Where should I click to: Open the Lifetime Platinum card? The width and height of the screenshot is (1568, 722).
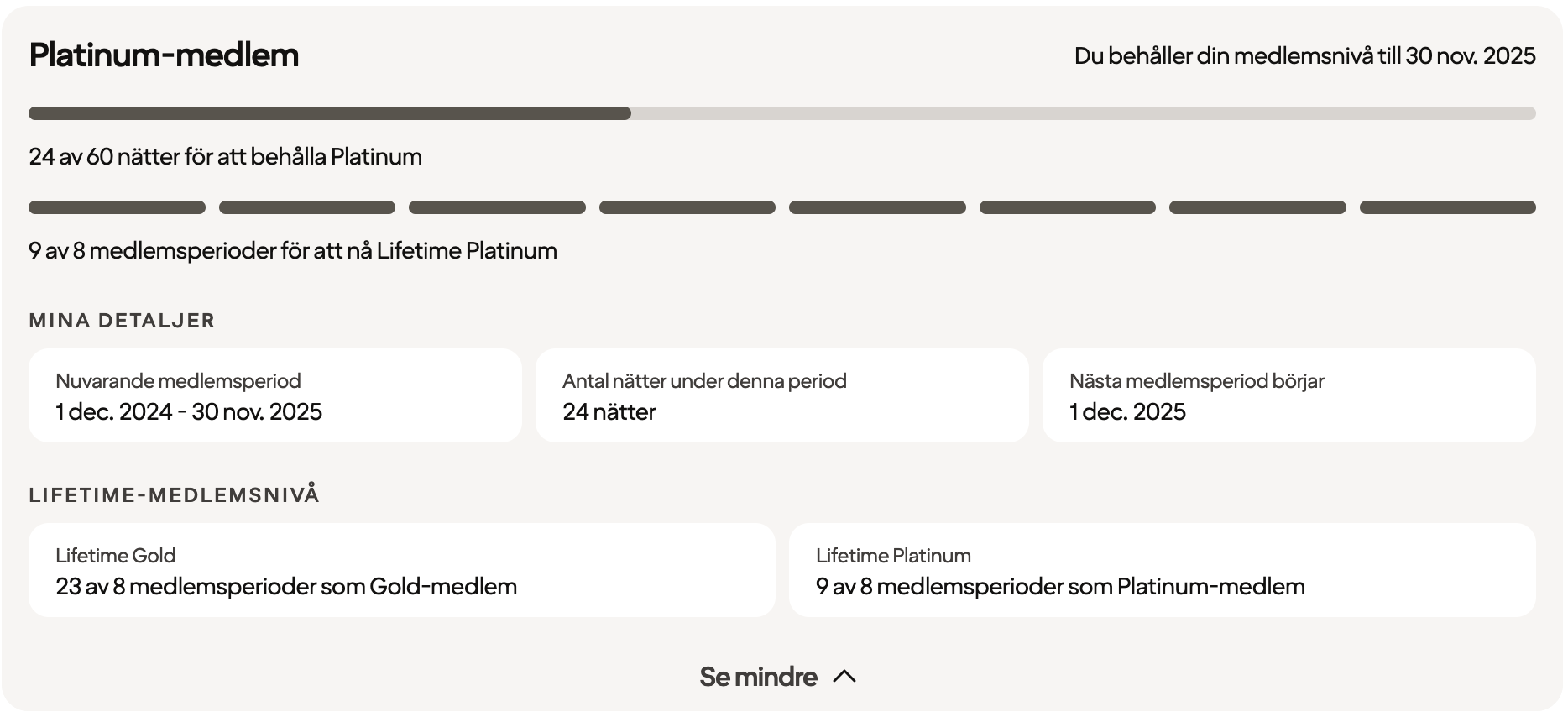click(1163, 570)
